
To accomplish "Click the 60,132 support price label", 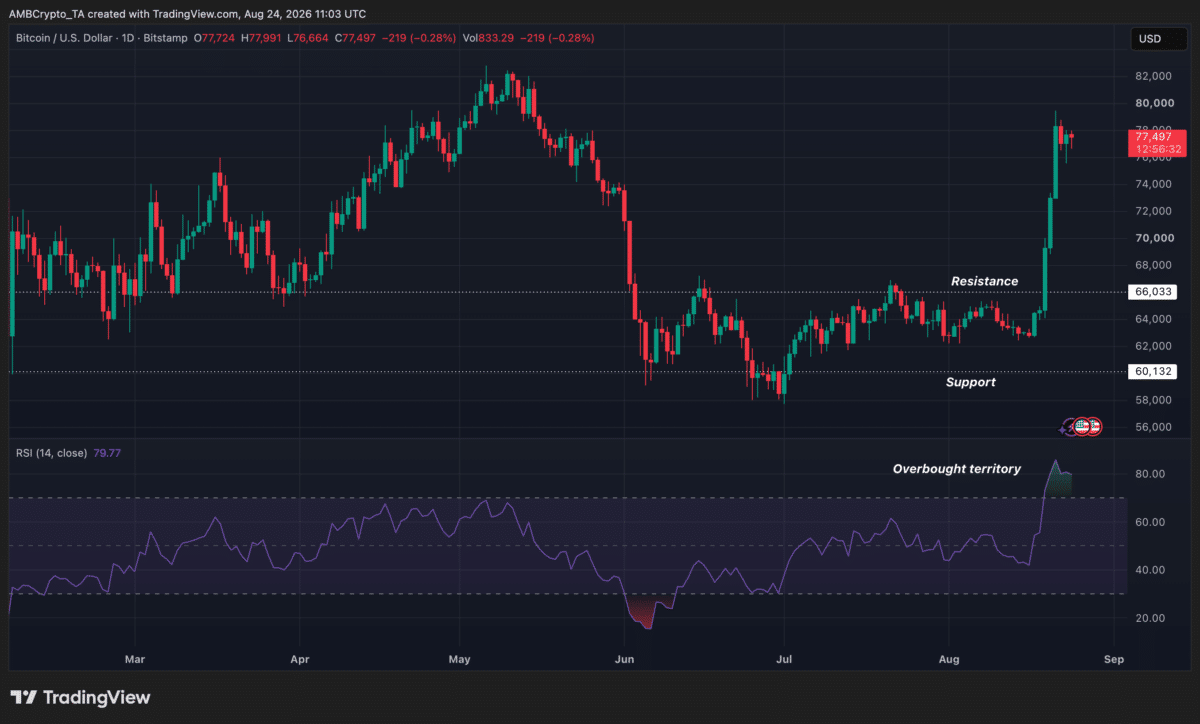I will click(1151, 371).
